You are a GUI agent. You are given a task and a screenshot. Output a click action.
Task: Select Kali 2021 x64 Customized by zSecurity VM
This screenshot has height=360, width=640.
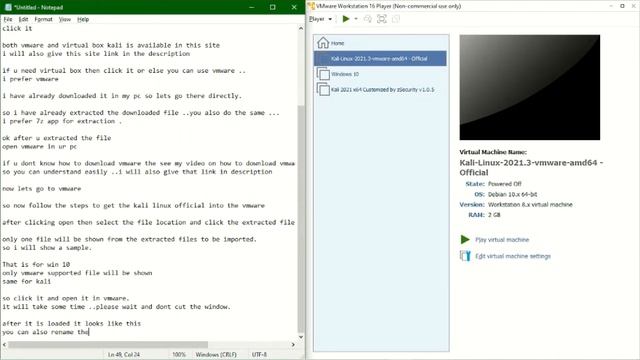pyautogui.click(x=380, y=89)
